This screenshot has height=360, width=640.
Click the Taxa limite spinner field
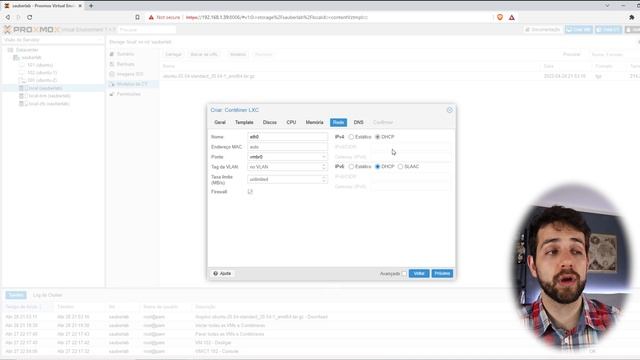pyautogui.click(x=287, y=179)
